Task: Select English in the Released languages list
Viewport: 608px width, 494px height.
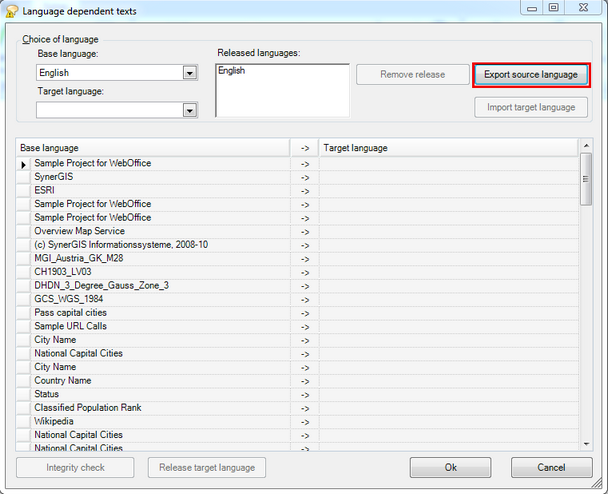Action: (231, 71)
